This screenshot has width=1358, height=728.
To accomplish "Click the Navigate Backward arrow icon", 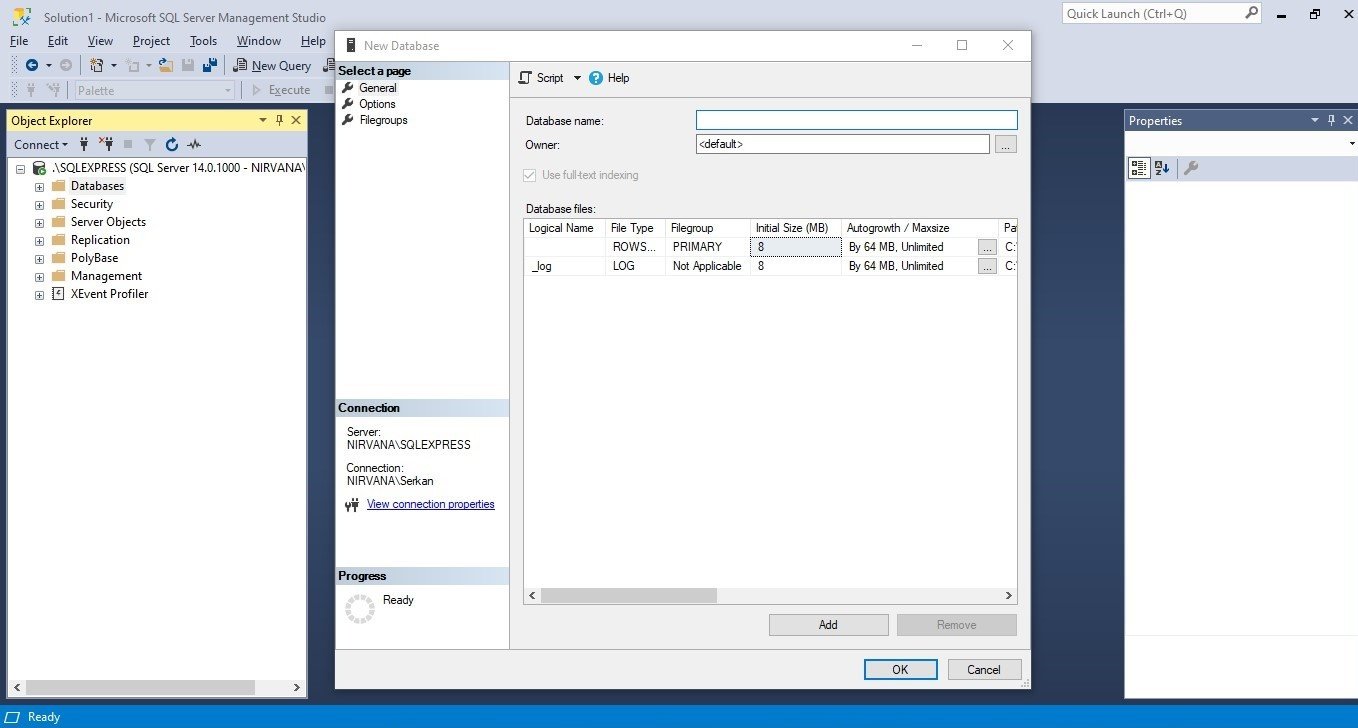I will pyautogui.click(x=31, y=65).
